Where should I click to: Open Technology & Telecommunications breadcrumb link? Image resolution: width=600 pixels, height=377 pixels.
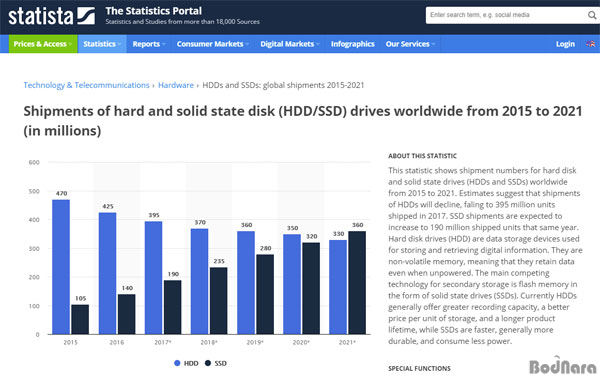pos(86,85)
